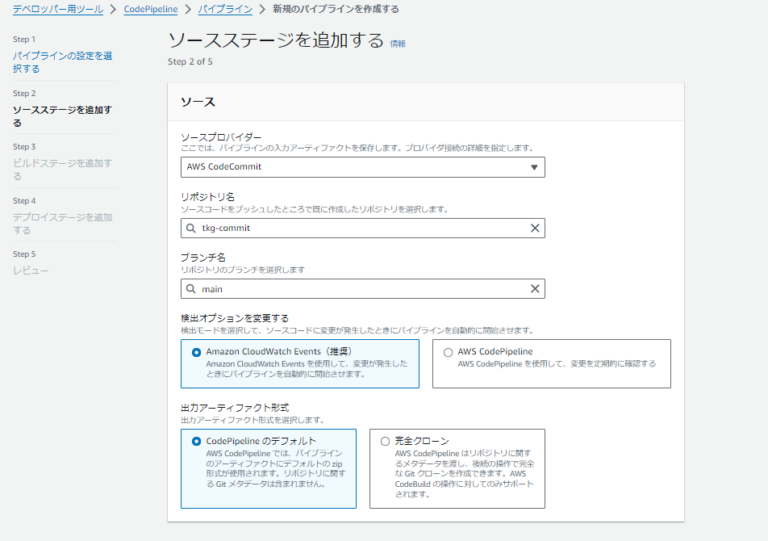The image size is (768, 541).
Task: Click the breadcrumb chevron after デベロッパー用ツール
Action: (x=113, y=9)
